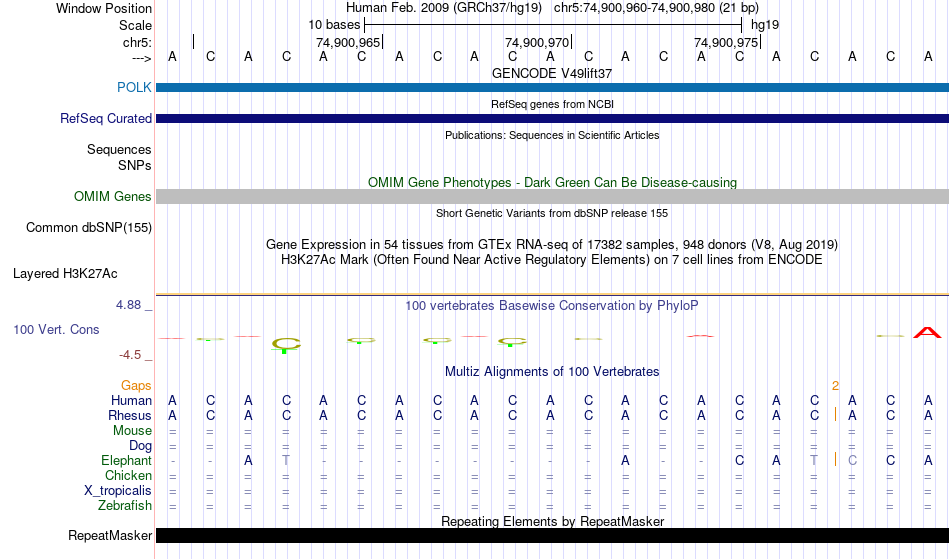Click the strand direction arrow label
This screenshot has height=559, width=950.
tap(141, 59)
